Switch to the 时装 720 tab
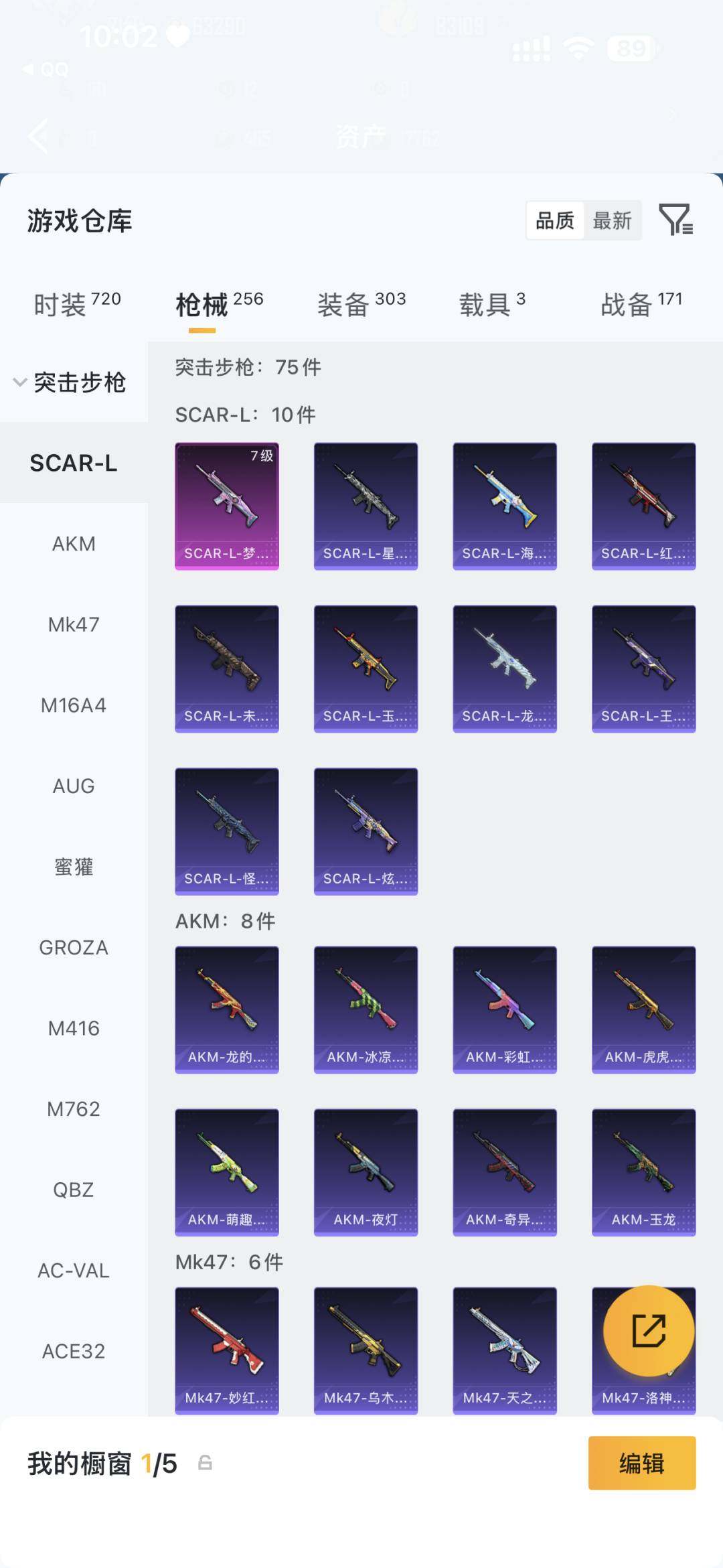This screenshot has width=723, height=1568. [77, 304]
